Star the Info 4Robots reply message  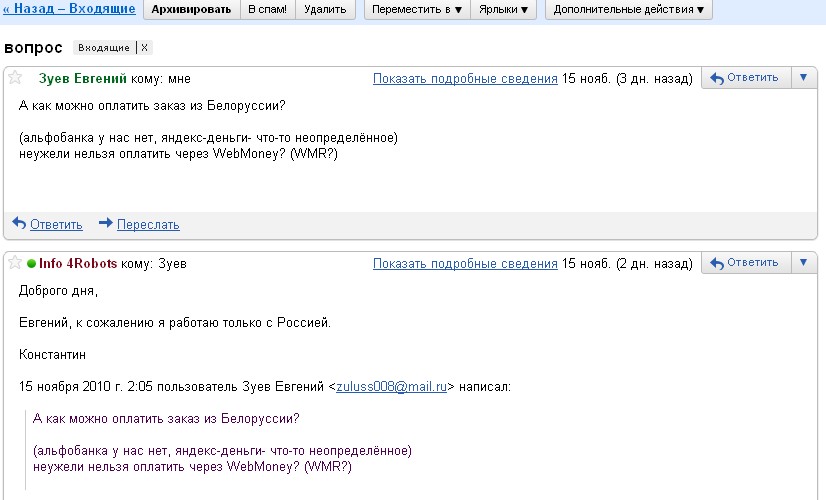pos(16,263)
